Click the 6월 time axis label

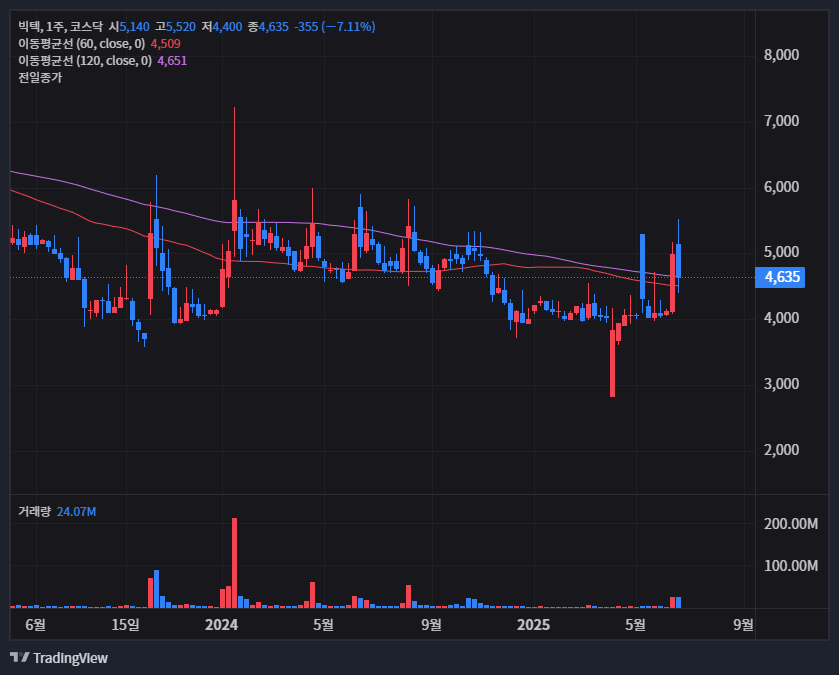coord(35,625)
